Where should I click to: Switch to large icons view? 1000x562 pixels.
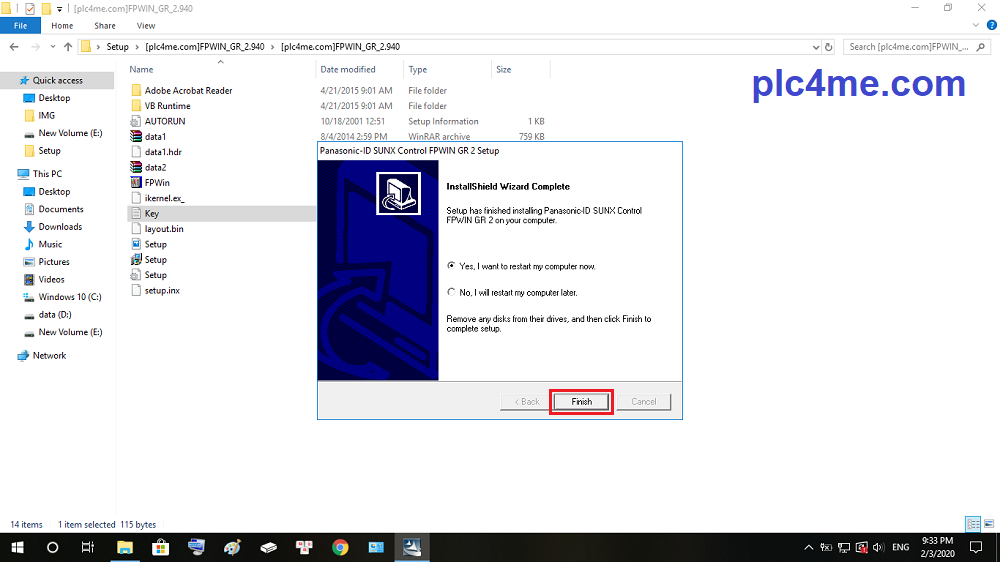click(989, 524)
